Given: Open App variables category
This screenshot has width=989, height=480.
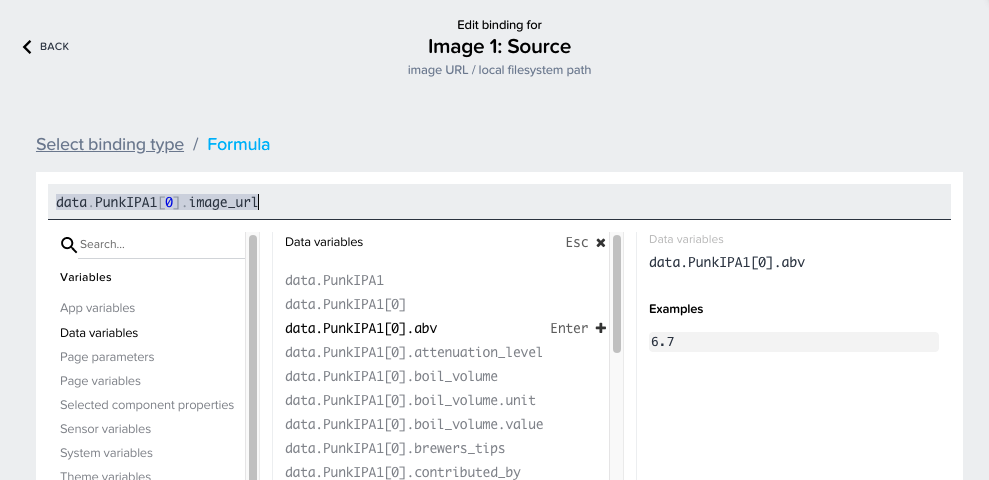Looking at the screenshot, I should click(97, 308).
